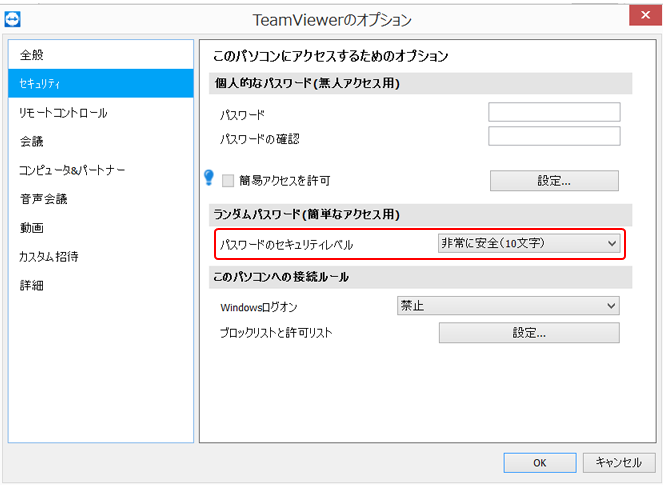Enable the 簡易アクセスを許可 checkbox
The image size is (666, 488).
[228, 181]
